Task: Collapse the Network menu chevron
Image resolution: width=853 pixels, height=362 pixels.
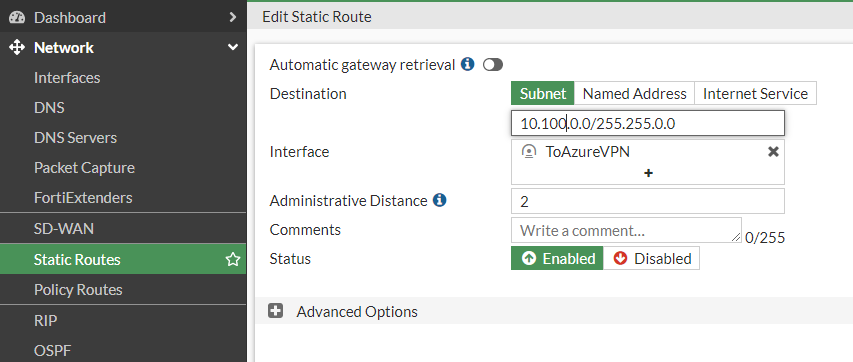Action: pos(233,47)
